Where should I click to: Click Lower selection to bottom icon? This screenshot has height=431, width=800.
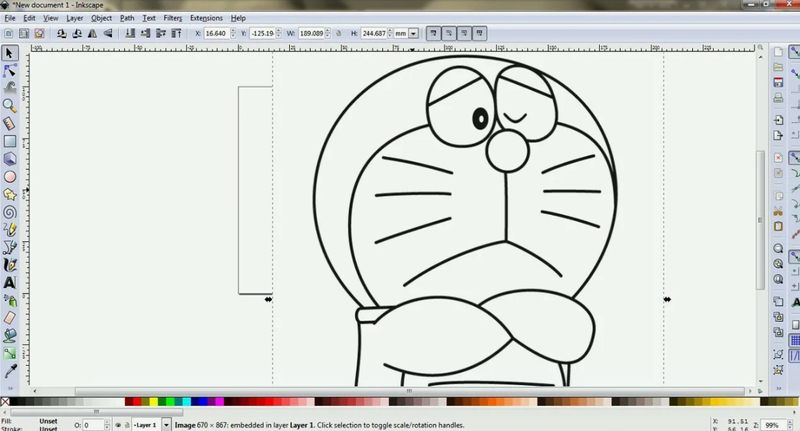point(130,34)
